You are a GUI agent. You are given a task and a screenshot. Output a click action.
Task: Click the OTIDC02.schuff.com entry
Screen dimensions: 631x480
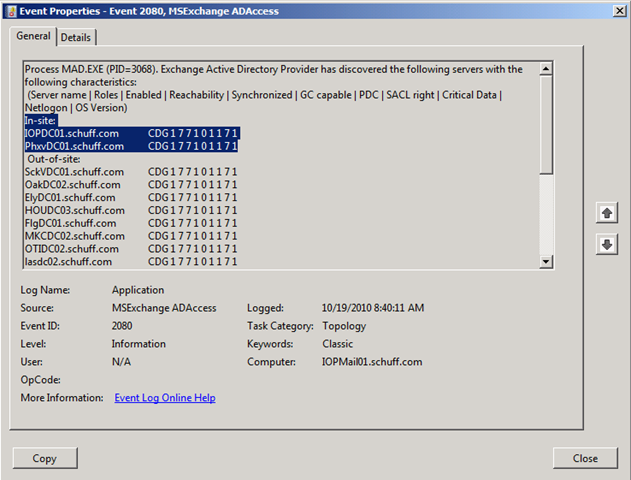pyautogui.click(x=131, y=249)
